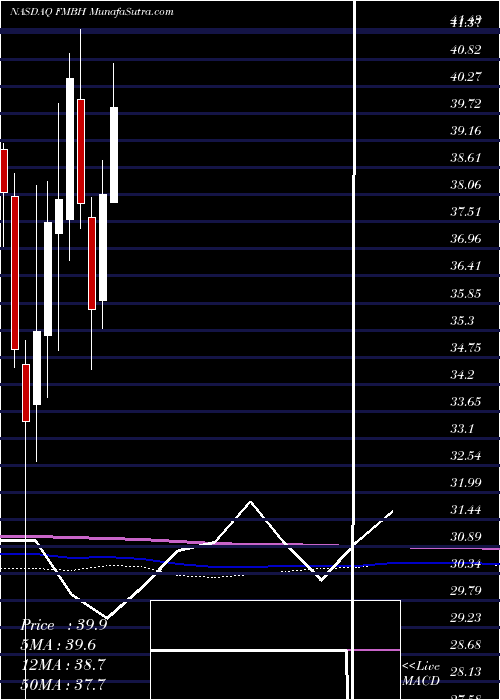Click the 31.99 price axis label
This screenshot has height=700, width=500.
(x=465, y=482)
